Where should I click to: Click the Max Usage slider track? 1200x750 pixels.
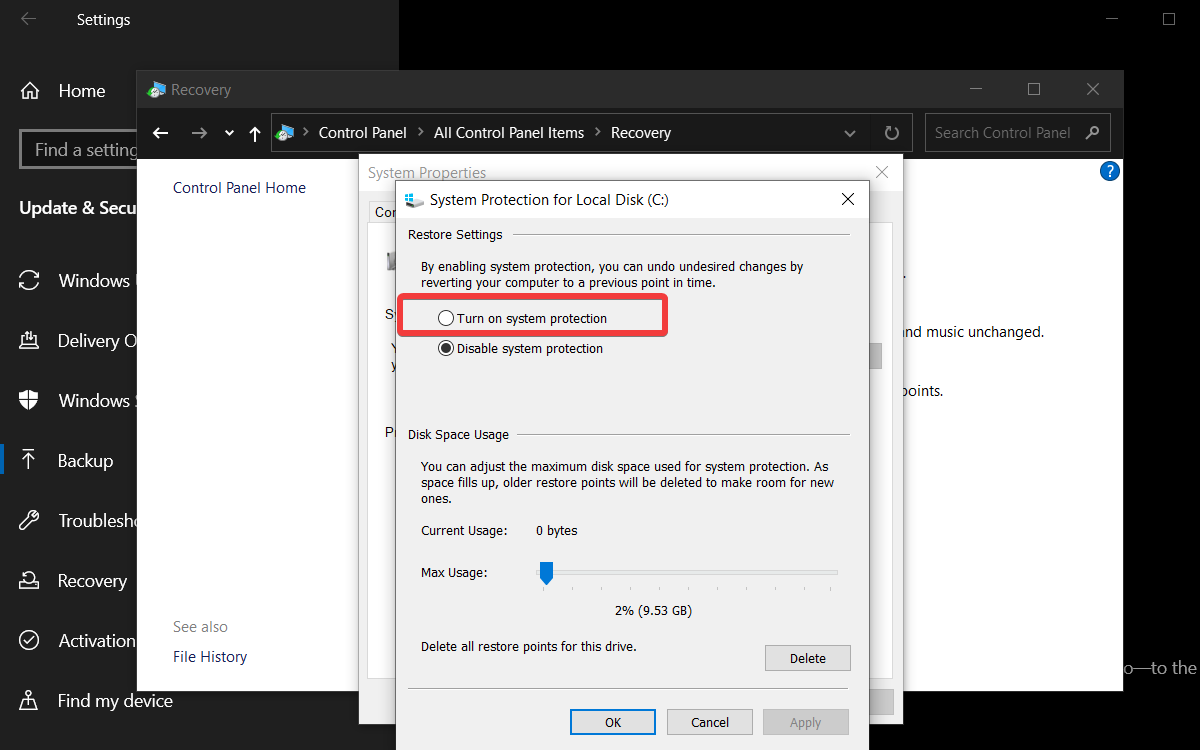click(689, 572)
